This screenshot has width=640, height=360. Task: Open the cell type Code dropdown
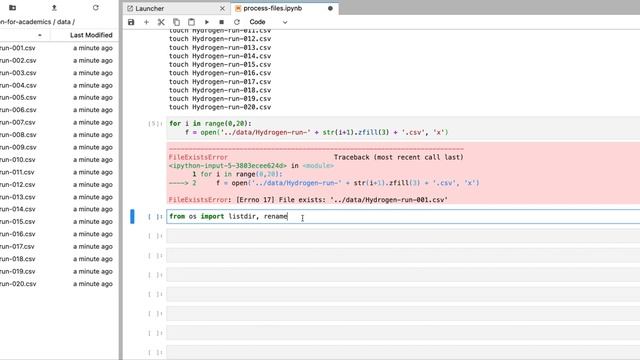pyautogui.click(x=268, y=22)
